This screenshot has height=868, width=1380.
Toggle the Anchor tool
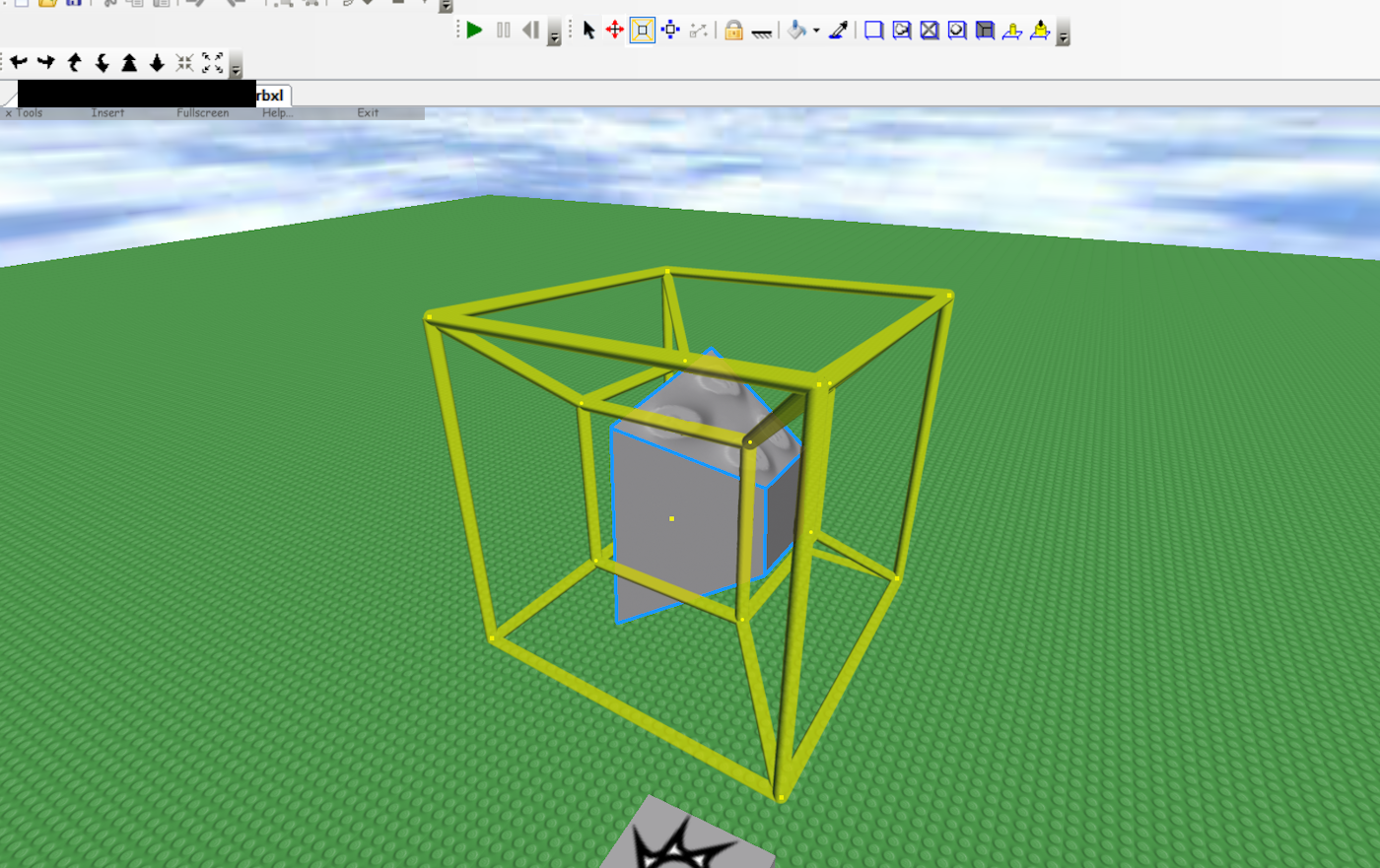764,31
